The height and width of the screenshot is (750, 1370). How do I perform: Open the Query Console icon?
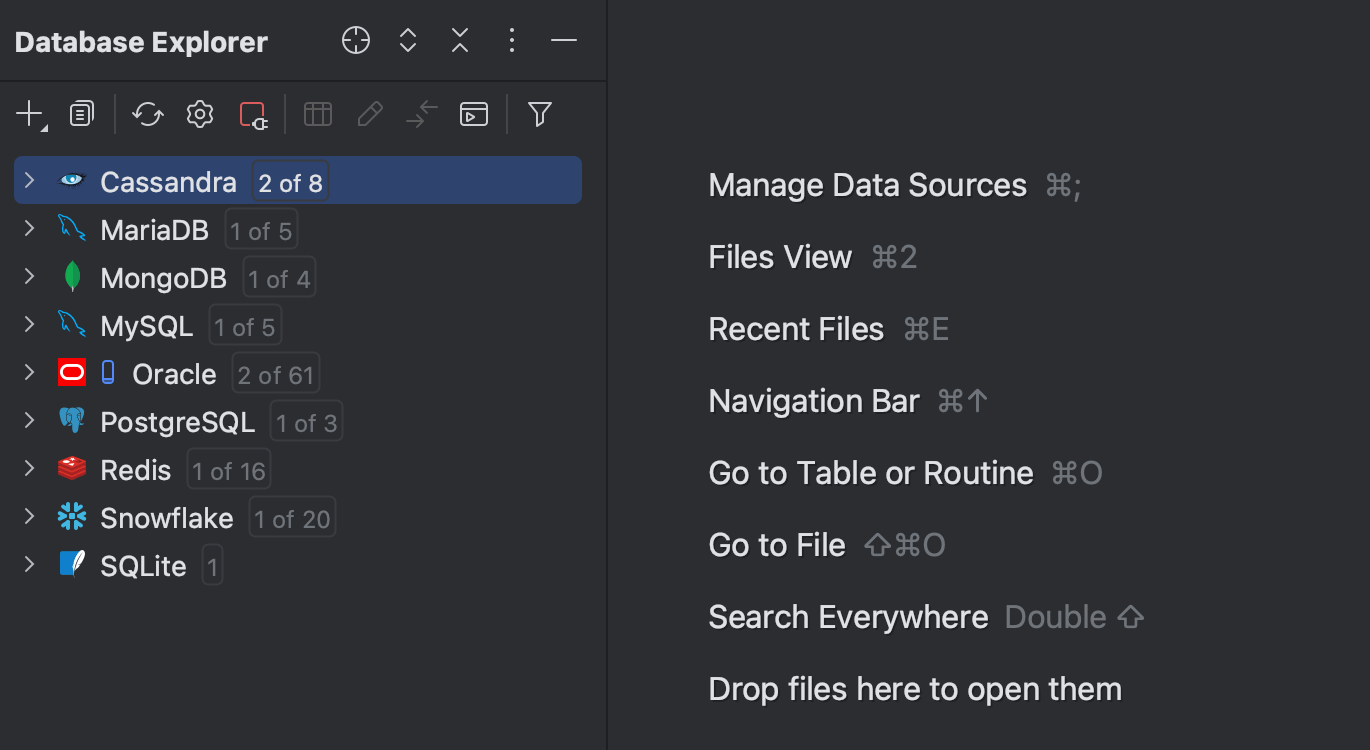(x=473, y=113)
